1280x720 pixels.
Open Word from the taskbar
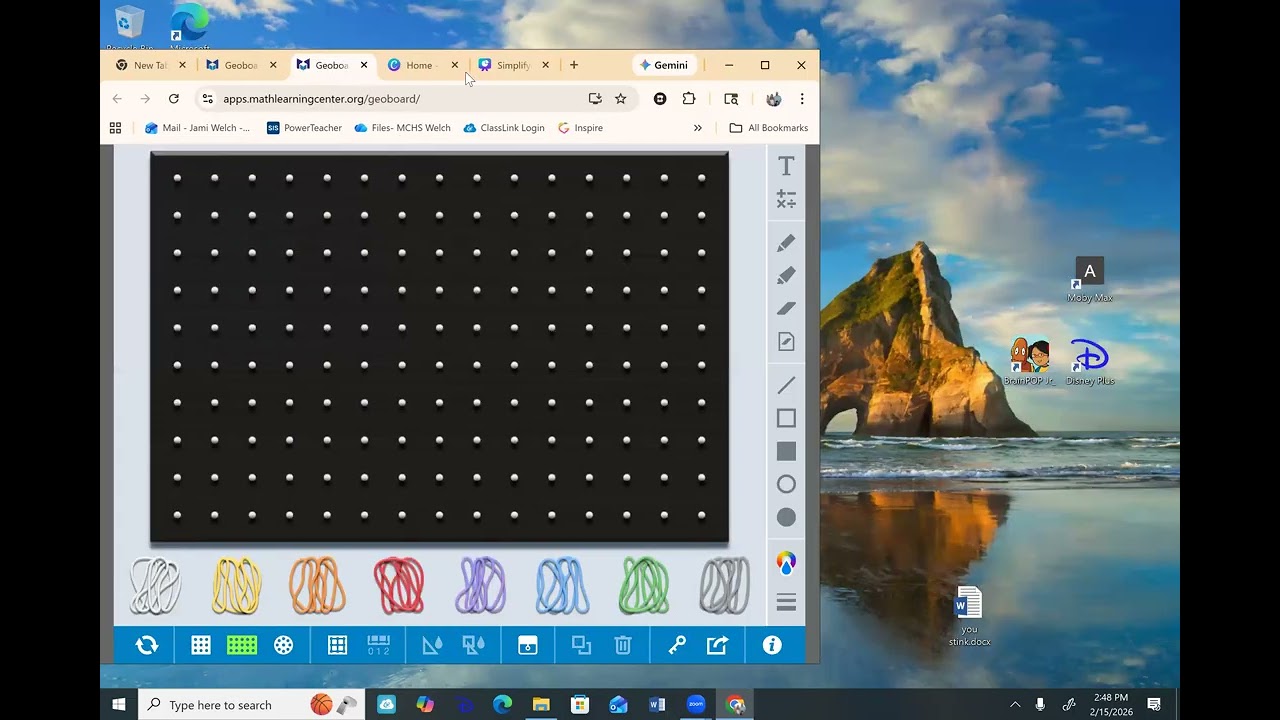tap(657, 705)
